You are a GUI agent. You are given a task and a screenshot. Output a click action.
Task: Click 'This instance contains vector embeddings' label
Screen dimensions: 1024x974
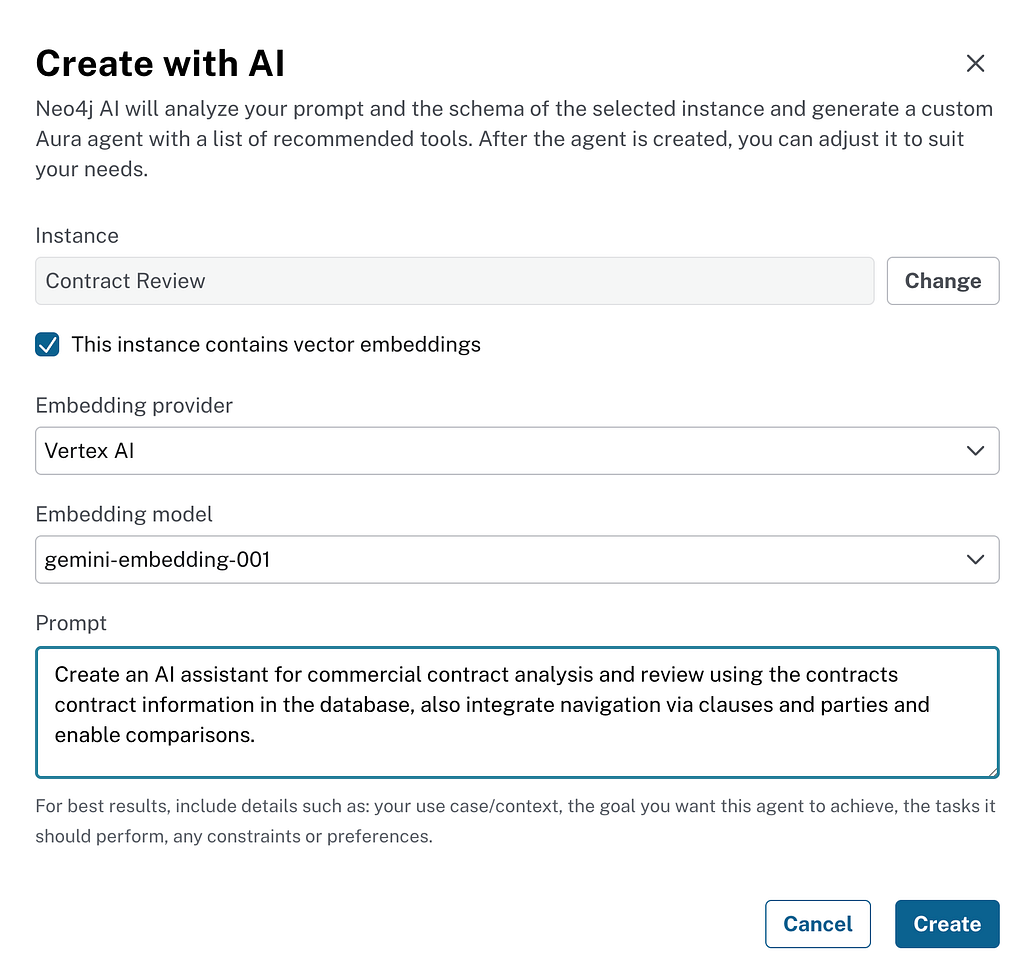(x=276, y=344)
